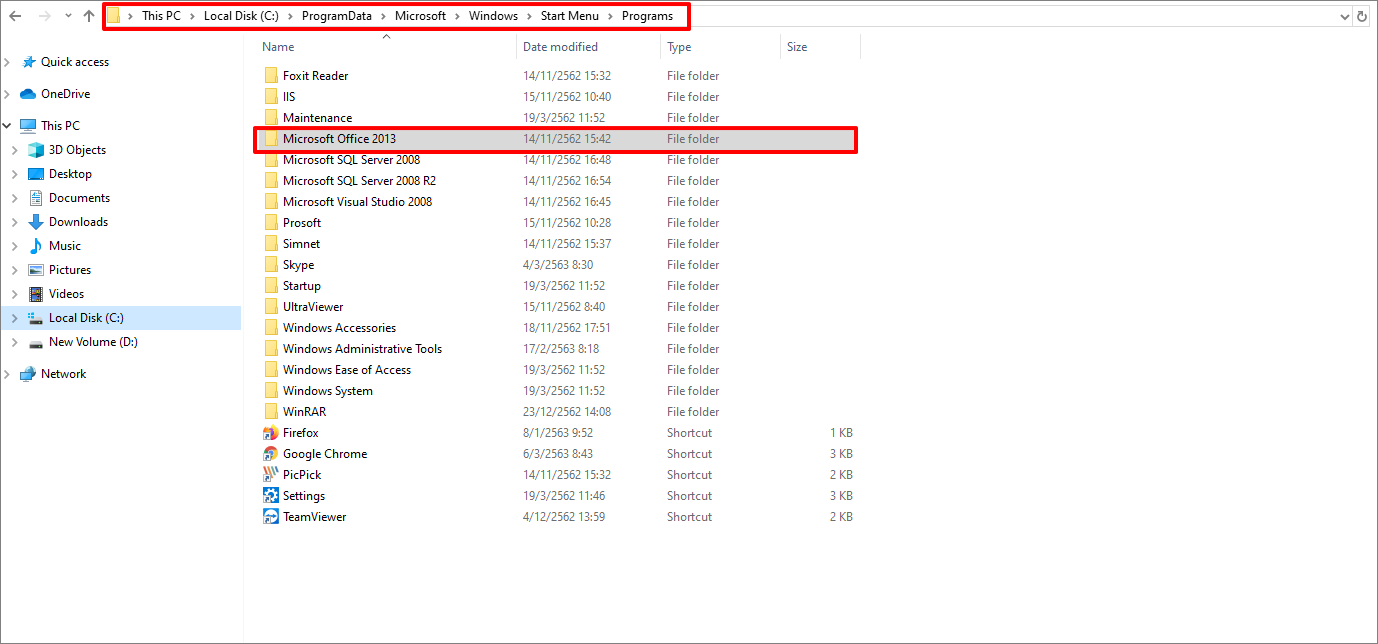Viewport: 1378px width, 644px height.
Task: Expand the New Volume (D:) tree node
Action: tap(15, 342)
